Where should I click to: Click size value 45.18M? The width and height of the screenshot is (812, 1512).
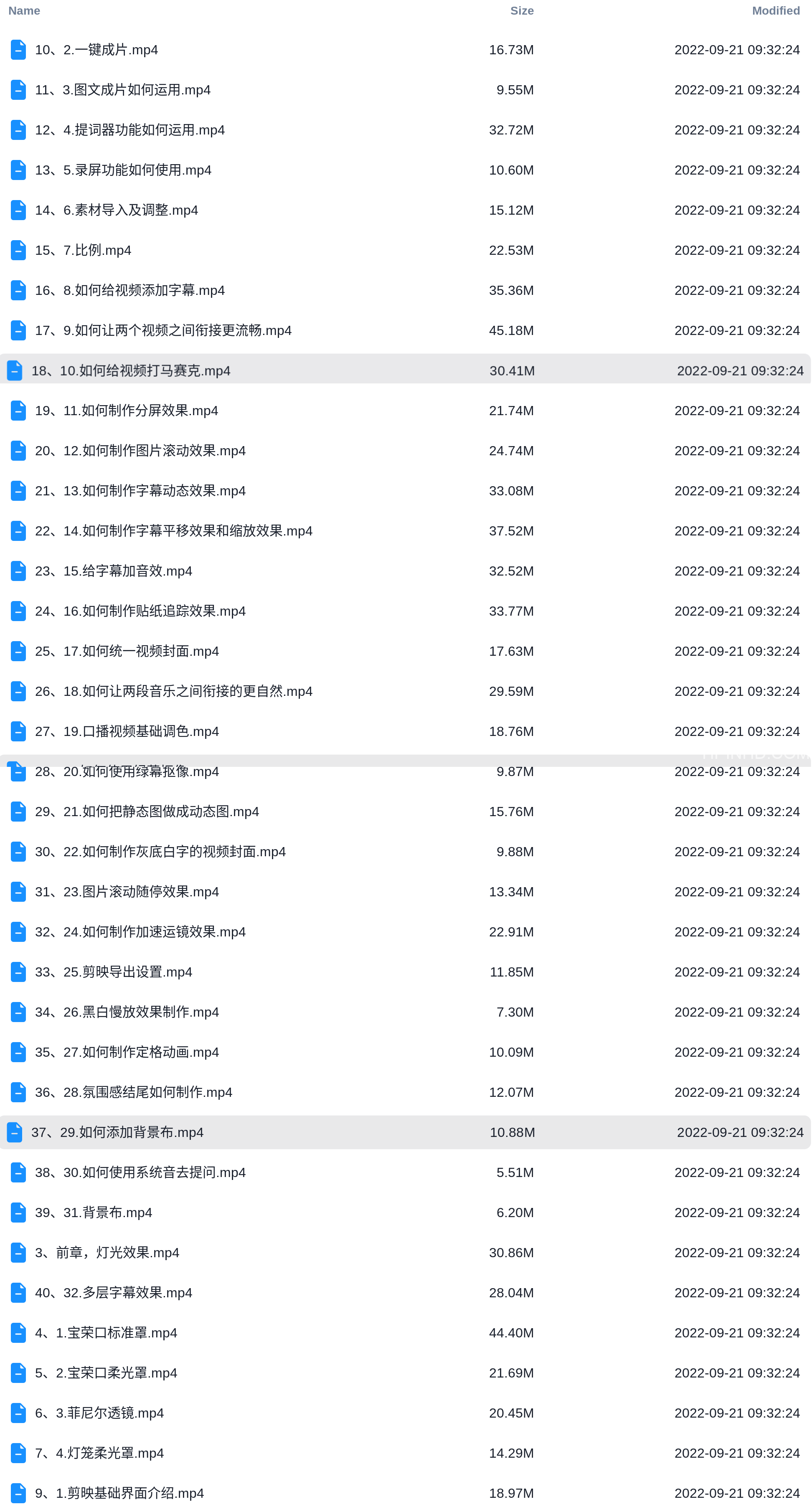click(511, 330)
